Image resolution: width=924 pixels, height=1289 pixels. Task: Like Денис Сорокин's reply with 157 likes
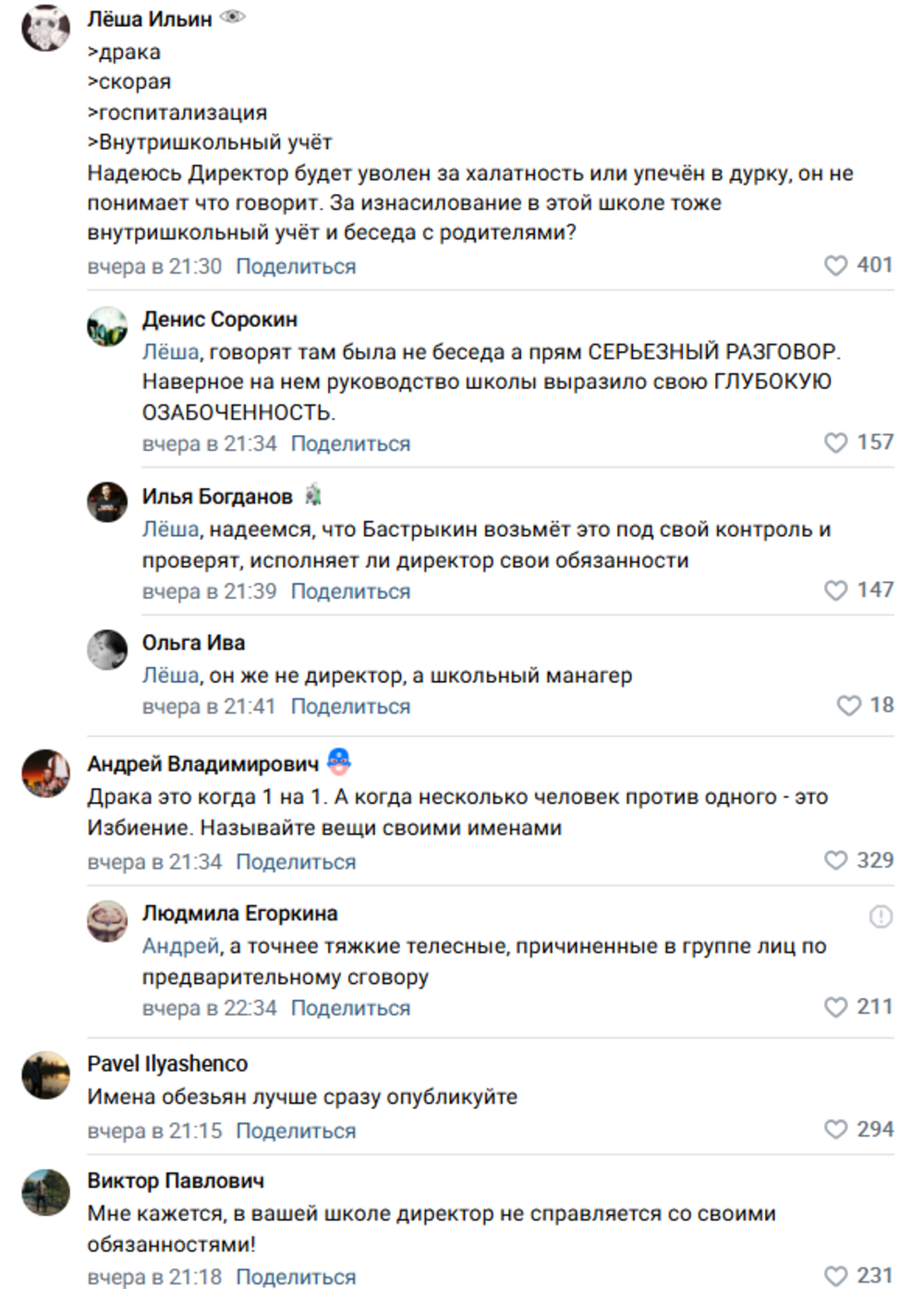coord(835,444)
